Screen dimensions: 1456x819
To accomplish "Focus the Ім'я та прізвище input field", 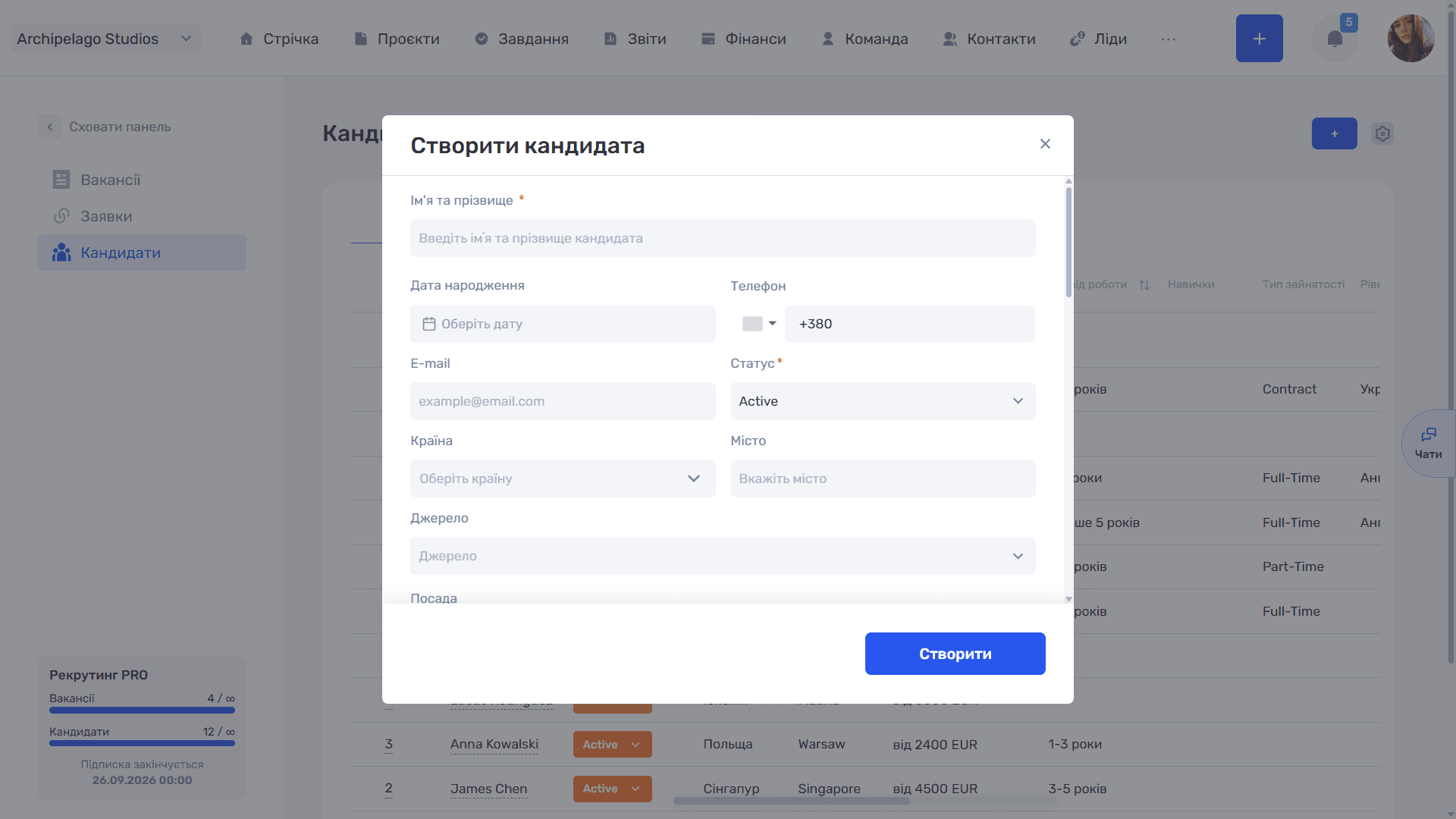I will pos(723,238).
